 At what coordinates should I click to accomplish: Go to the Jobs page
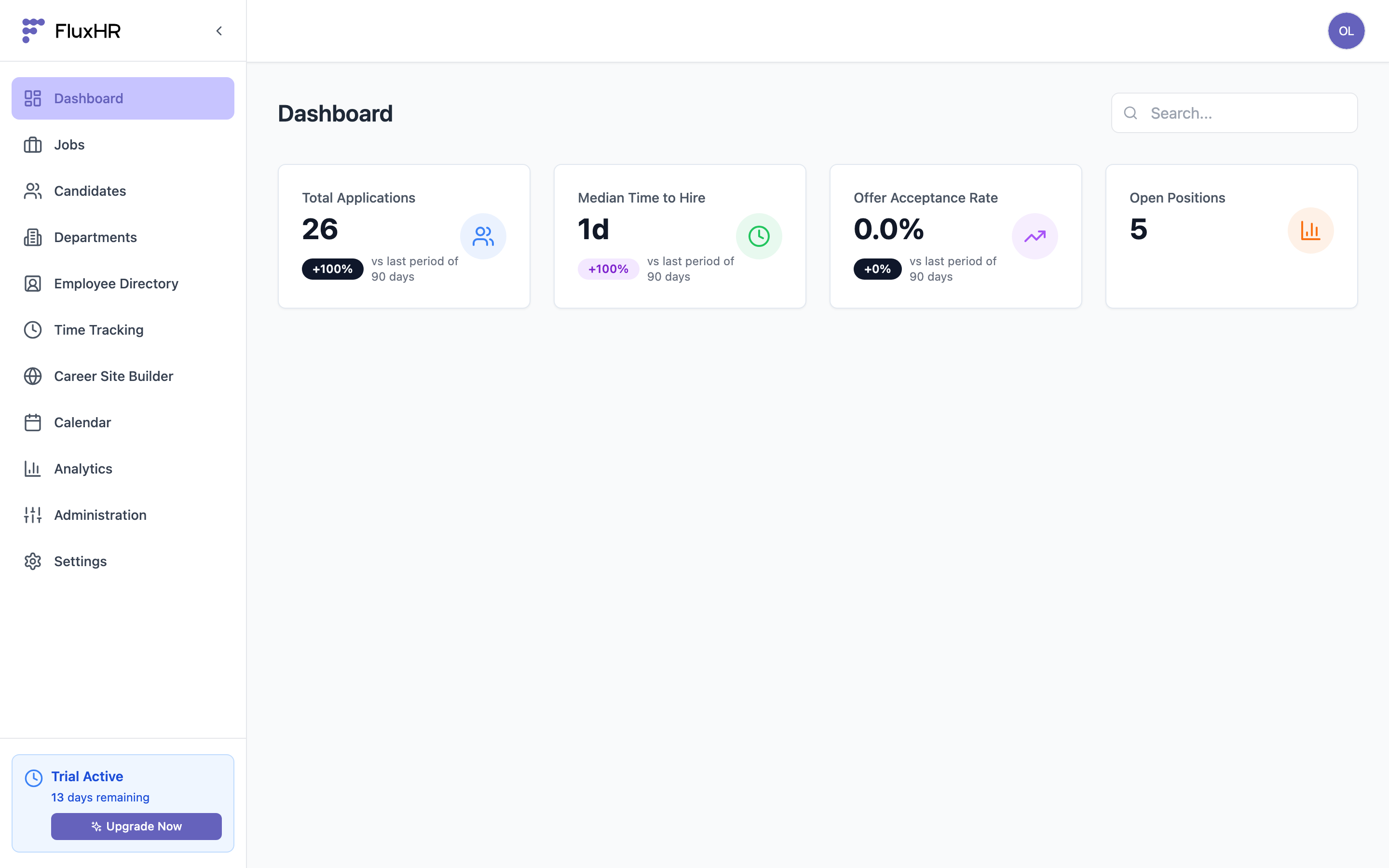coord(123,145)
